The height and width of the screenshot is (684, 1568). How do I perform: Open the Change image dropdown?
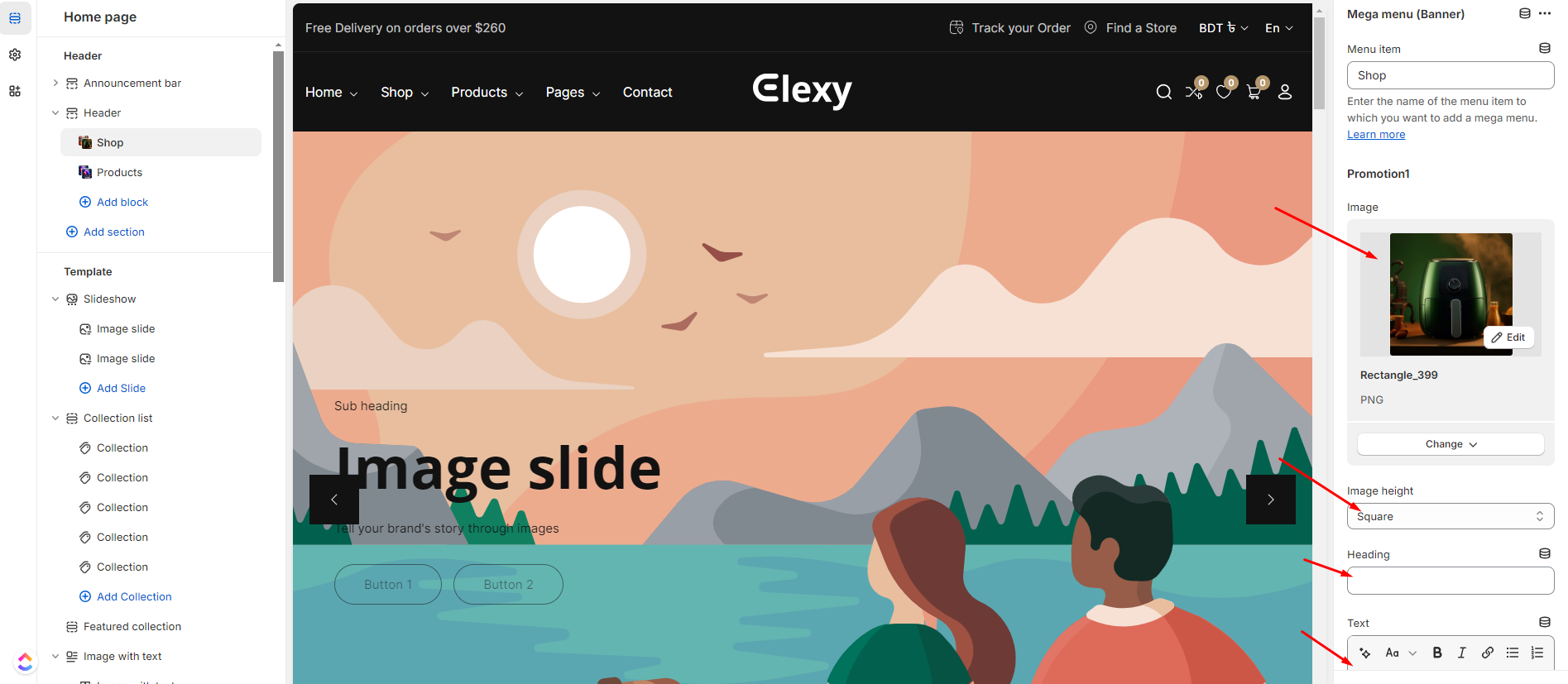click(x=1451, y=444)
